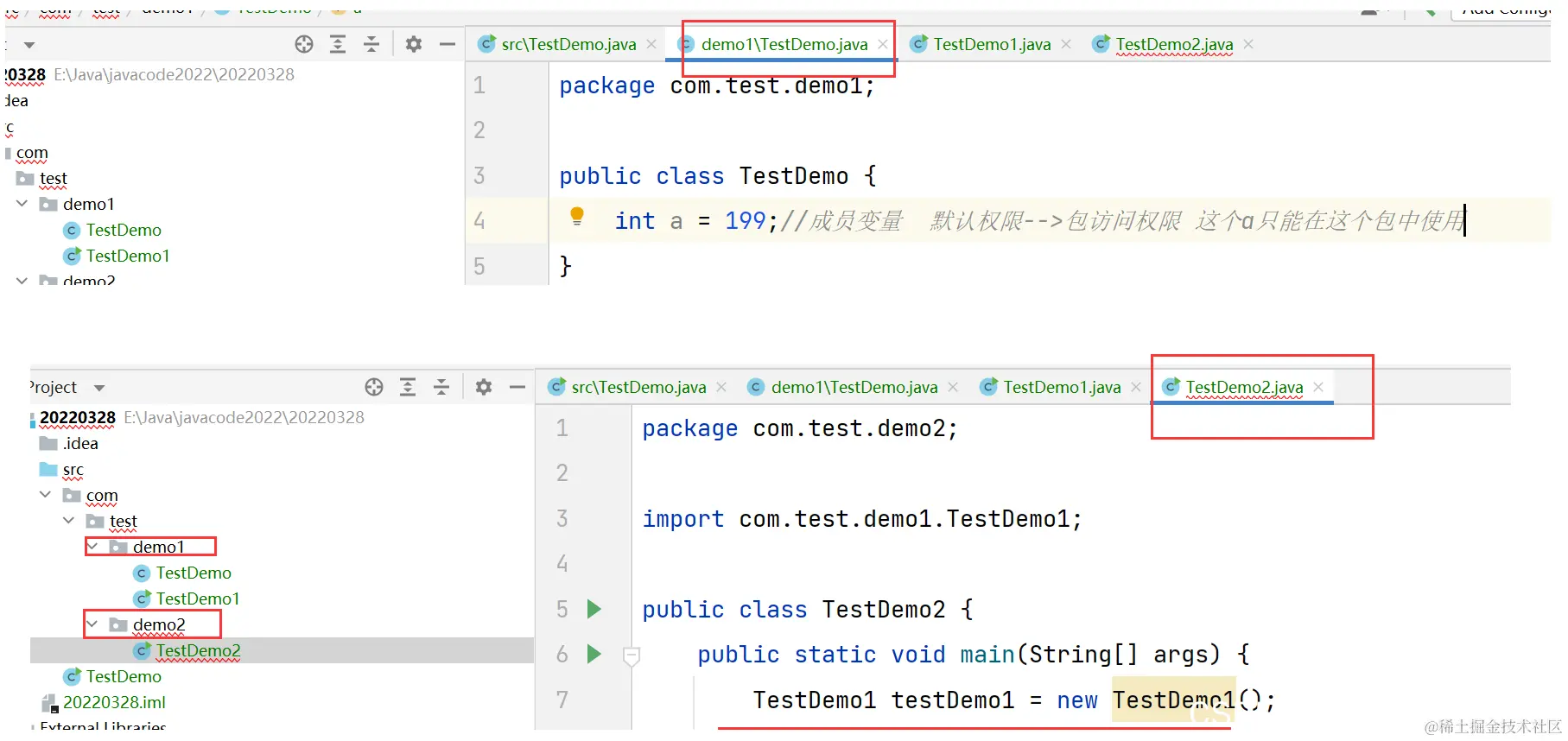This screenshot has height=741, width=1568.
Task: Click Expand All icon in lower IDE view
Action: pos(408,387)
